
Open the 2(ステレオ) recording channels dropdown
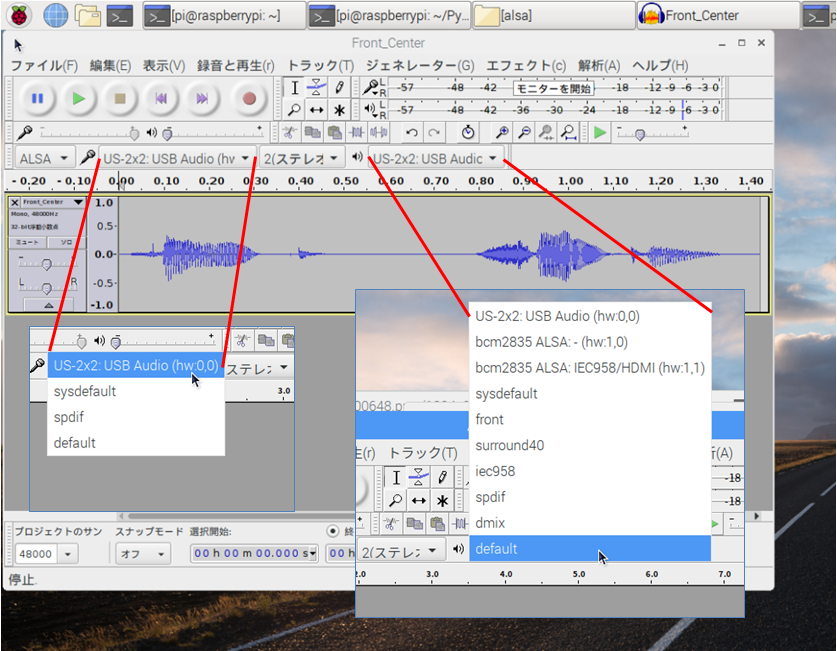(301, 158)
